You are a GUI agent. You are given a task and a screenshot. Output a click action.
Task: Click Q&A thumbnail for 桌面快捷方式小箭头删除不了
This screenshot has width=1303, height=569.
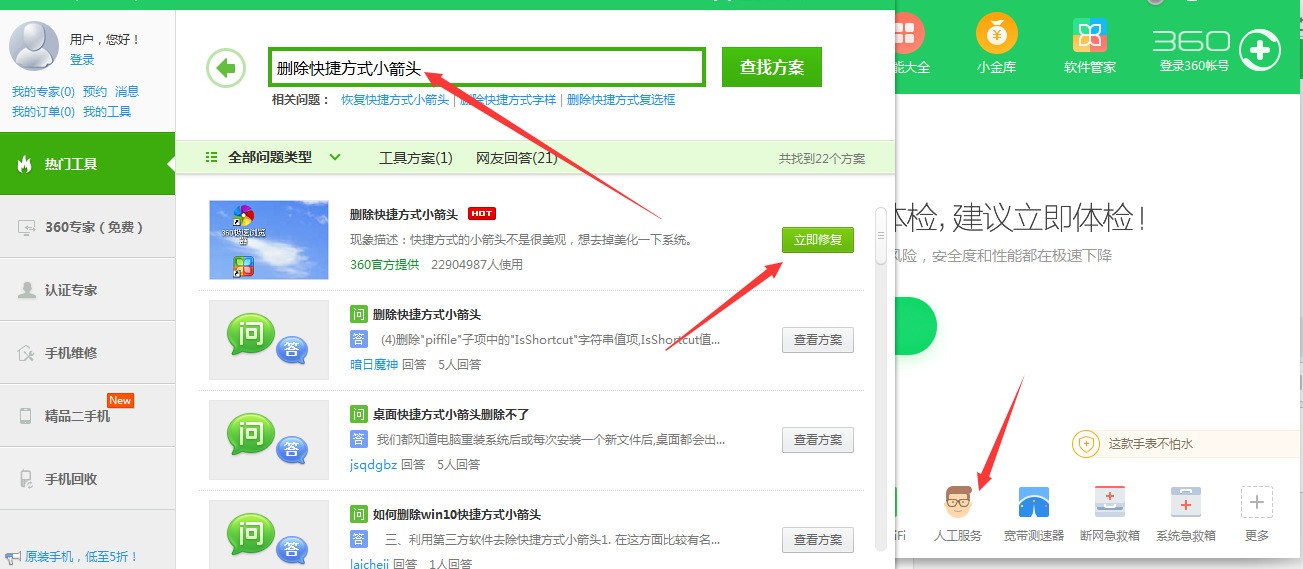pyautogui.click(x=269, y=440)
